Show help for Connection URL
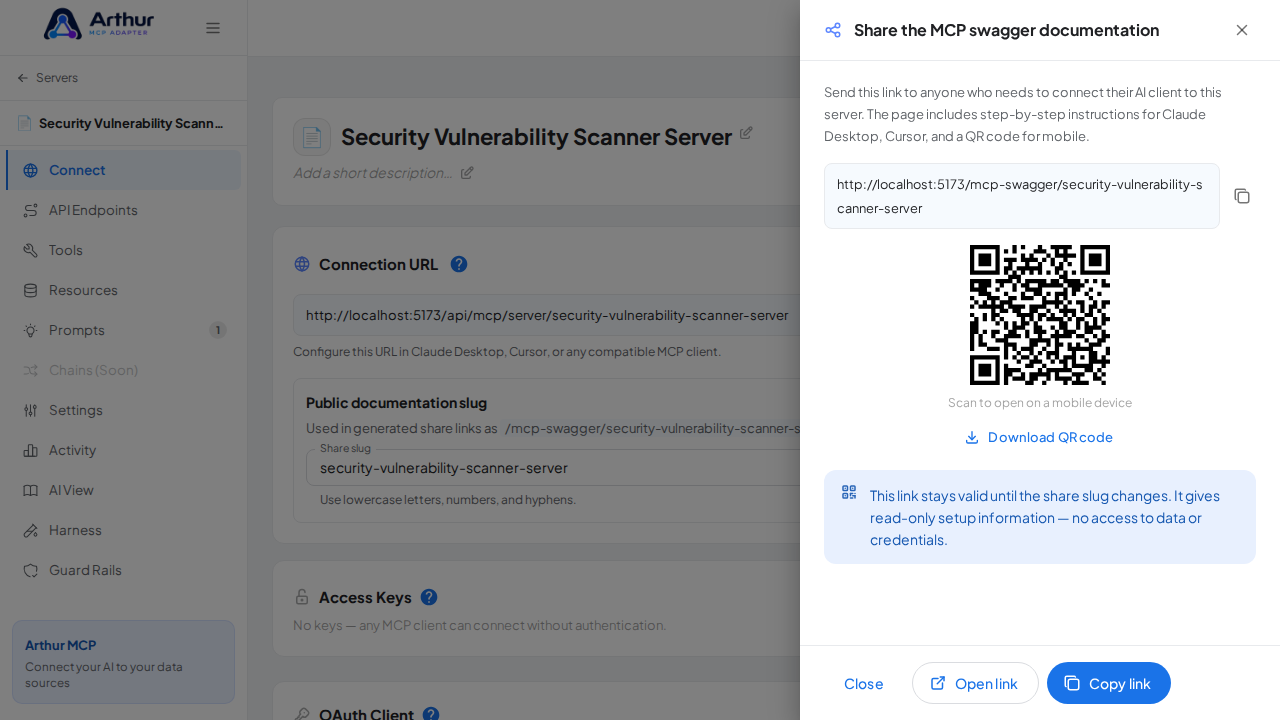Viewport: 1280px width, 720px height. 459,264
